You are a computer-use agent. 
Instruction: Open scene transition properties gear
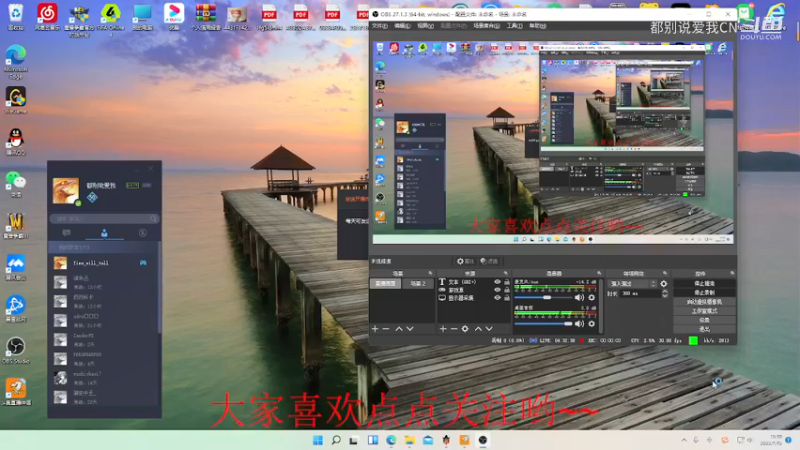pos(664,284)
